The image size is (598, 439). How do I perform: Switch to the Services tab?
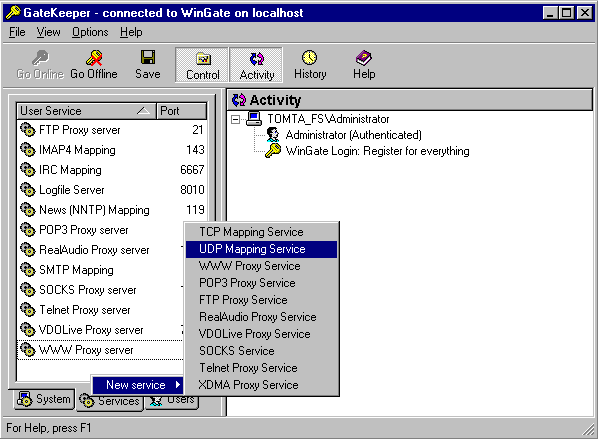[x=109, y=401]
